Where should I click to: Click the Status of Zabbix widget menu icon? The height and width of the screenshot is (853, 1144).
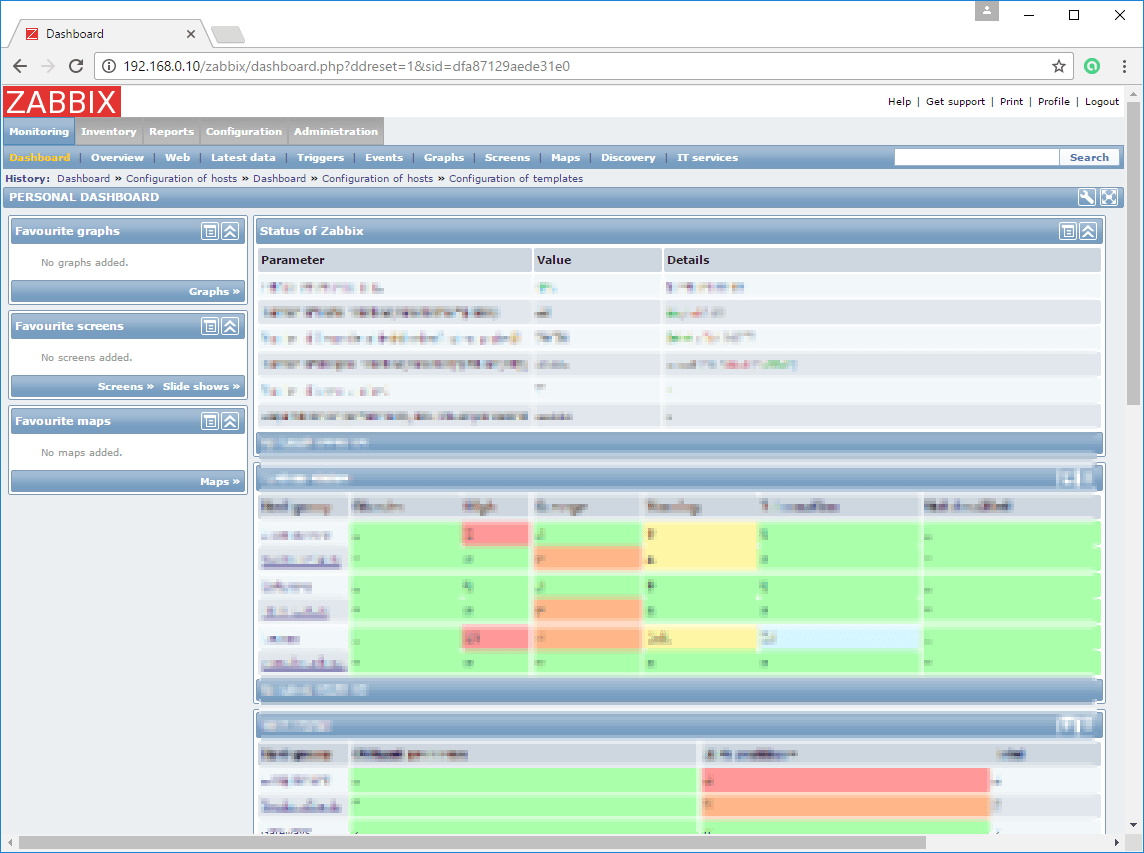pyautogui.click(x=1068, y=231)
